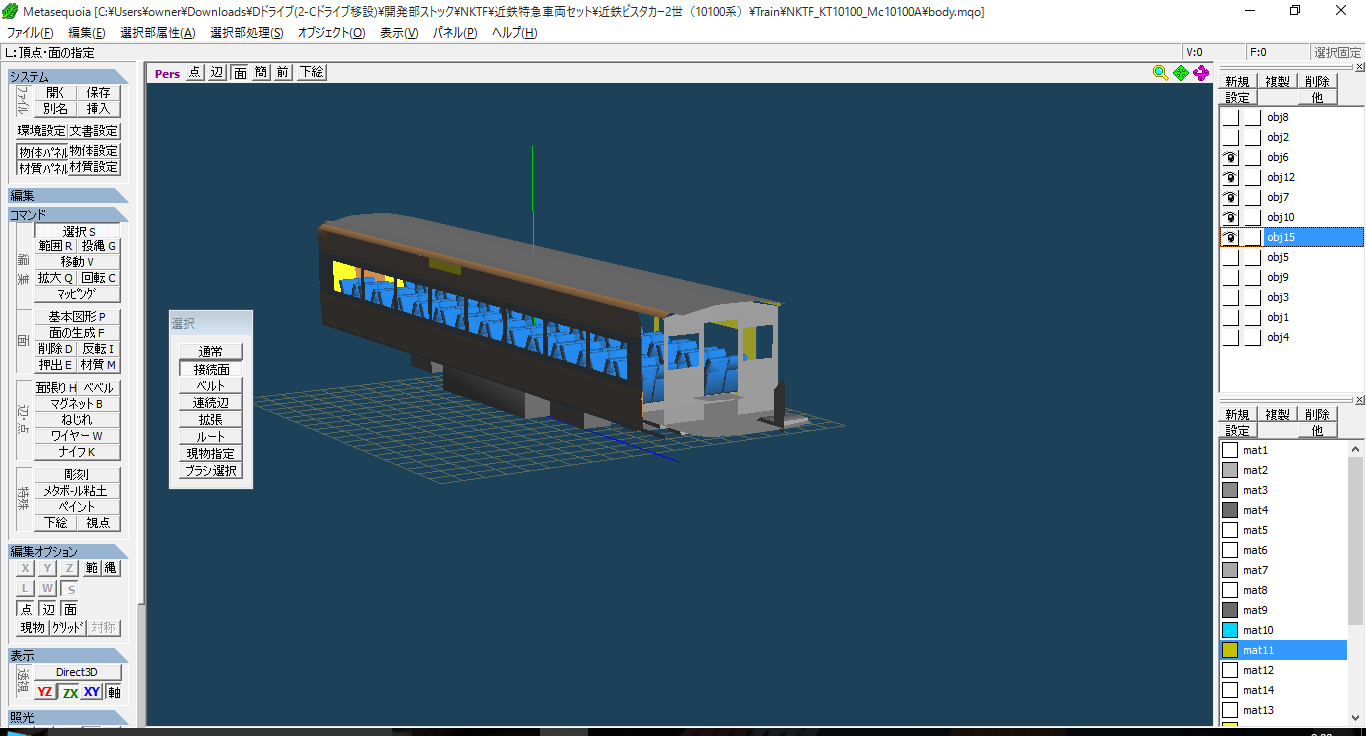The width and height of the screenshot is (1366, 736).
Task: Select the cyan mat10 color swatch
Action: point(1230,630)
